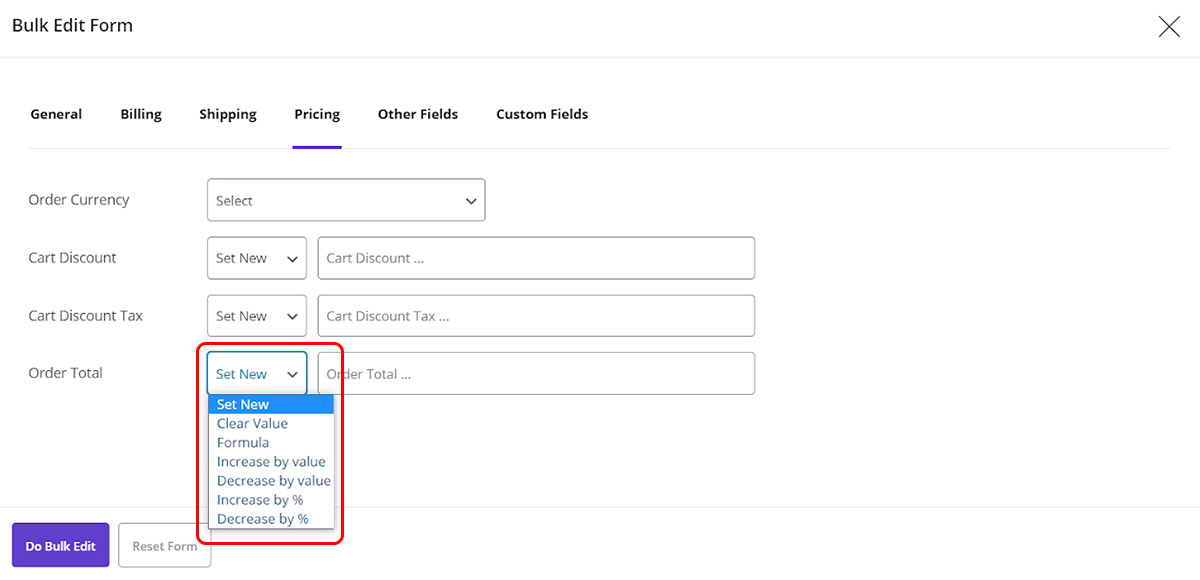Open Cart Discount operation dropdown

tap(257, 258)
